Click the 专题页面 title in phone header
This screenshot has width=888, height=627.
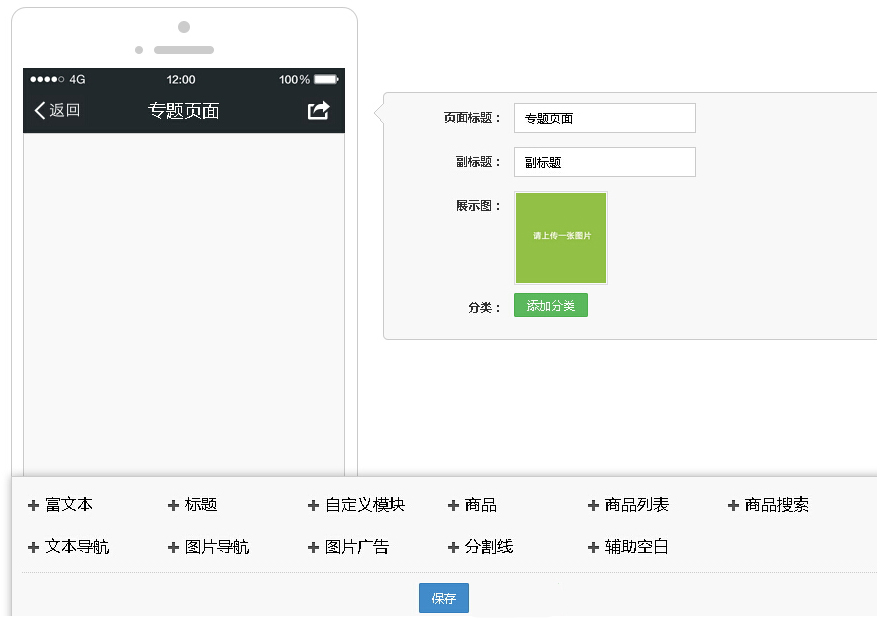click(184, 111)
